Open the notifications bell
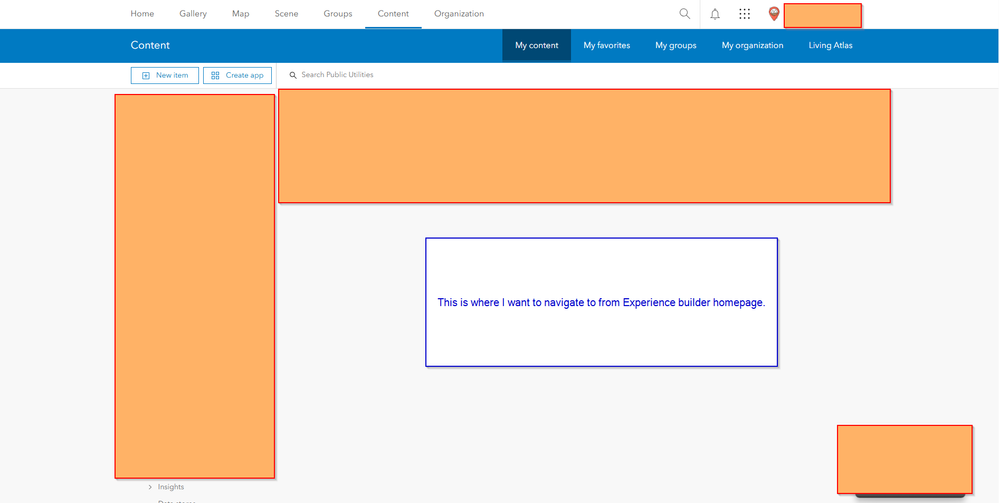 click(x=715, y=14)
